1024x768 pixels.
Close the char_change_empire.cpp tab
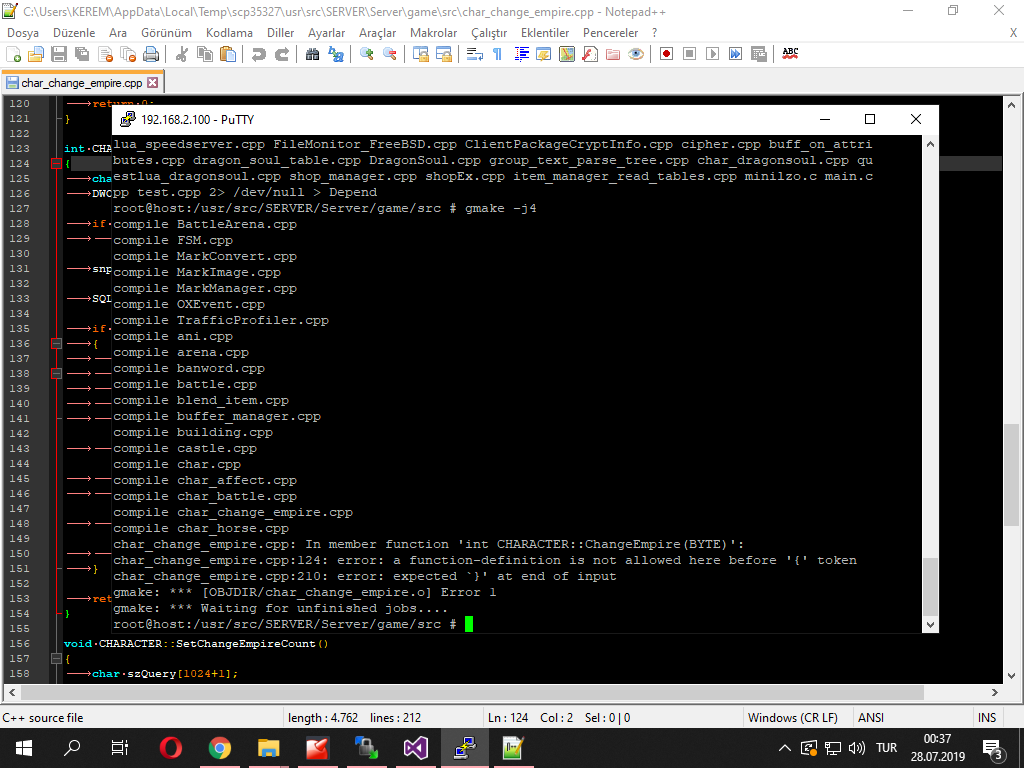[x=152, y=83]
